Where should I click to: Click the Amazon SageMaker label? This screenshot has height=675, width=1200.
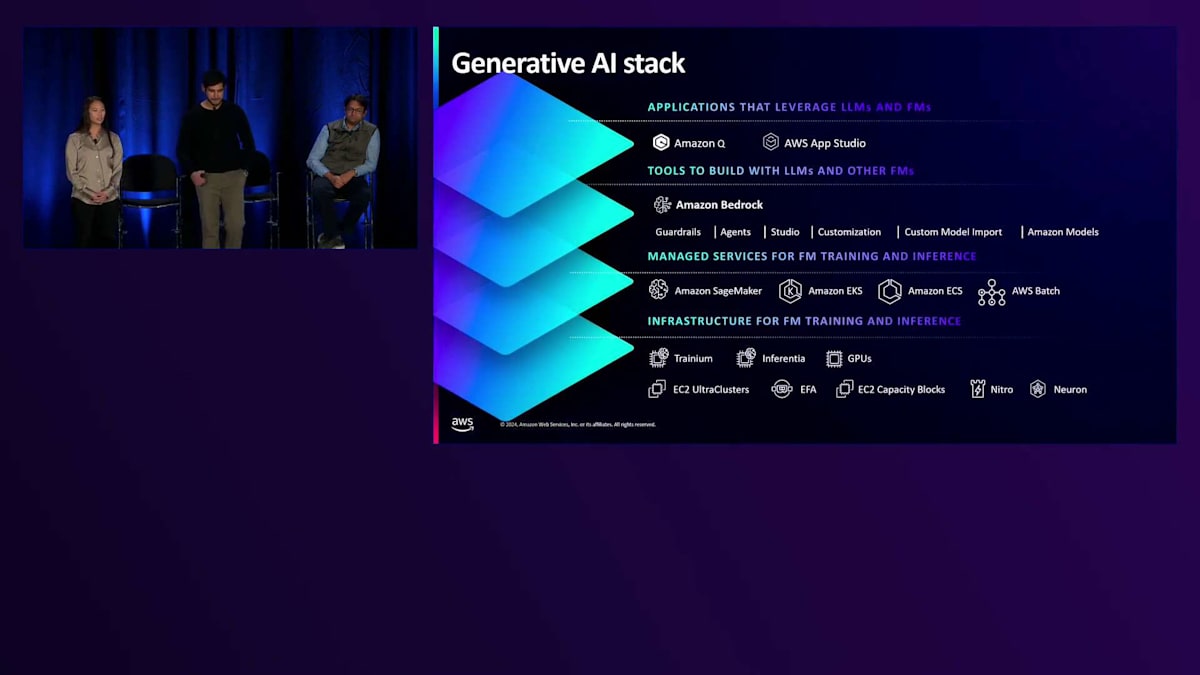tap(718, 291)
